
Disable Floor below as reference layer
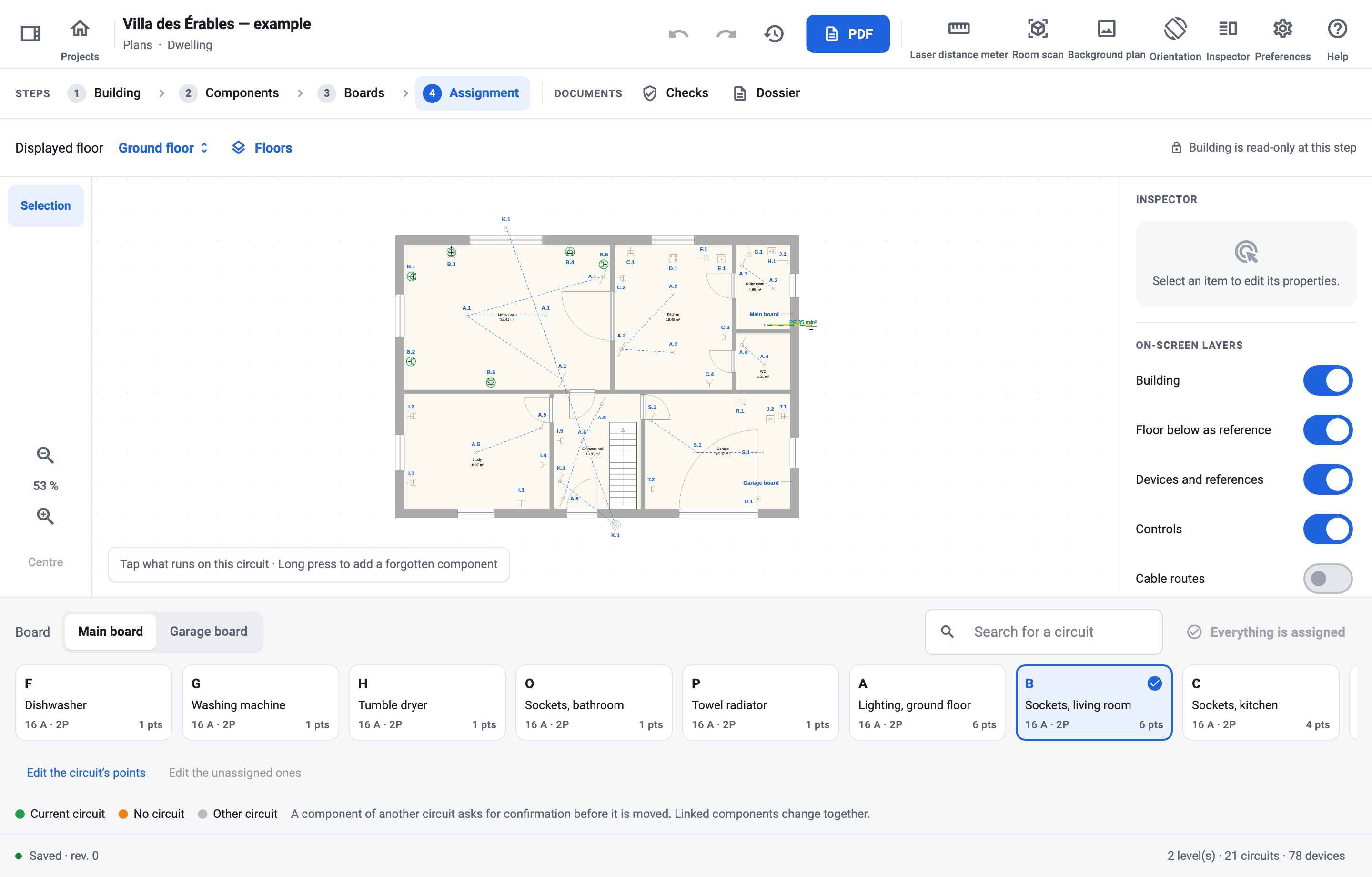tap(1327, 430)
